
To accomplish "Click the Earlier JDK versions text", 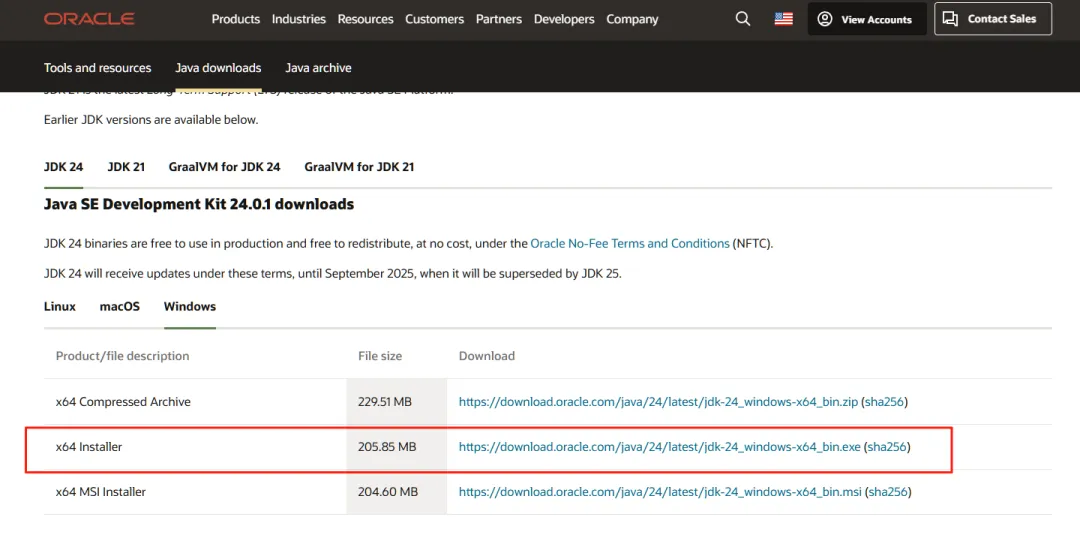I will pyautogui.click(x=151, y=120).
